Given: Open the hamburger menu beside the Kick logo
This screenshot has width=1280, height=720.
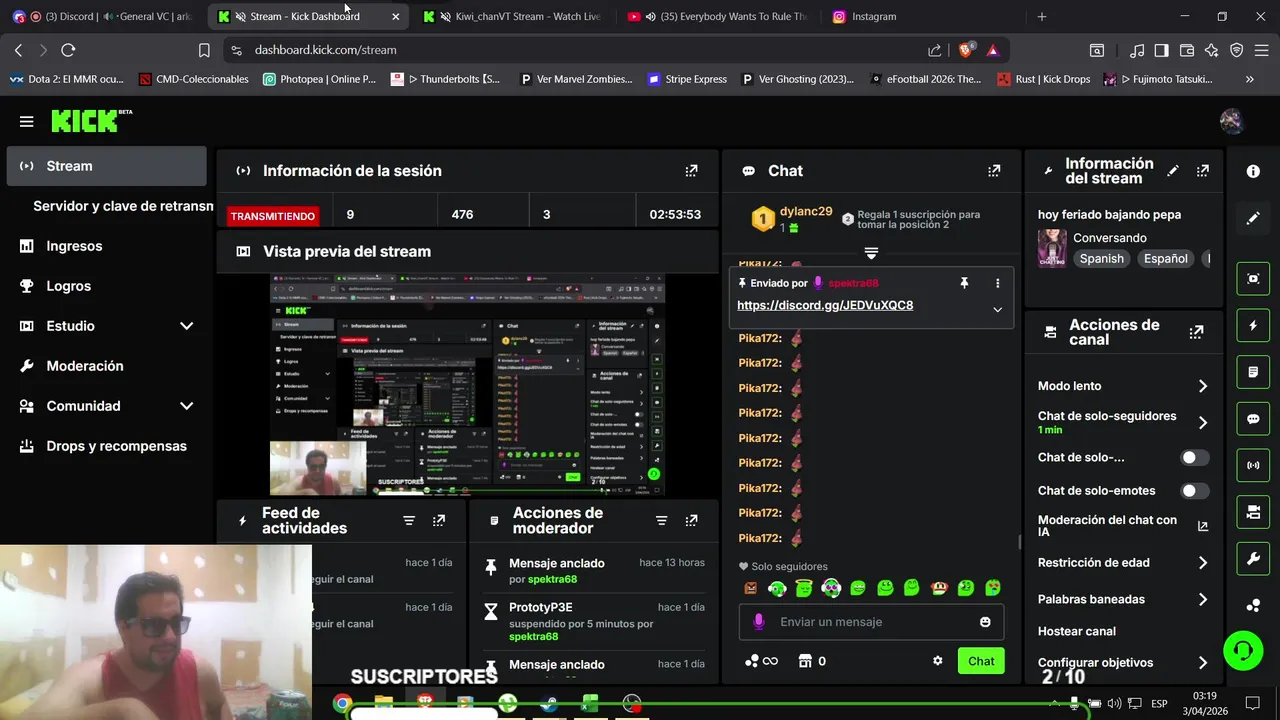Looking at the screenshot, I should click(x=26, y=122).
